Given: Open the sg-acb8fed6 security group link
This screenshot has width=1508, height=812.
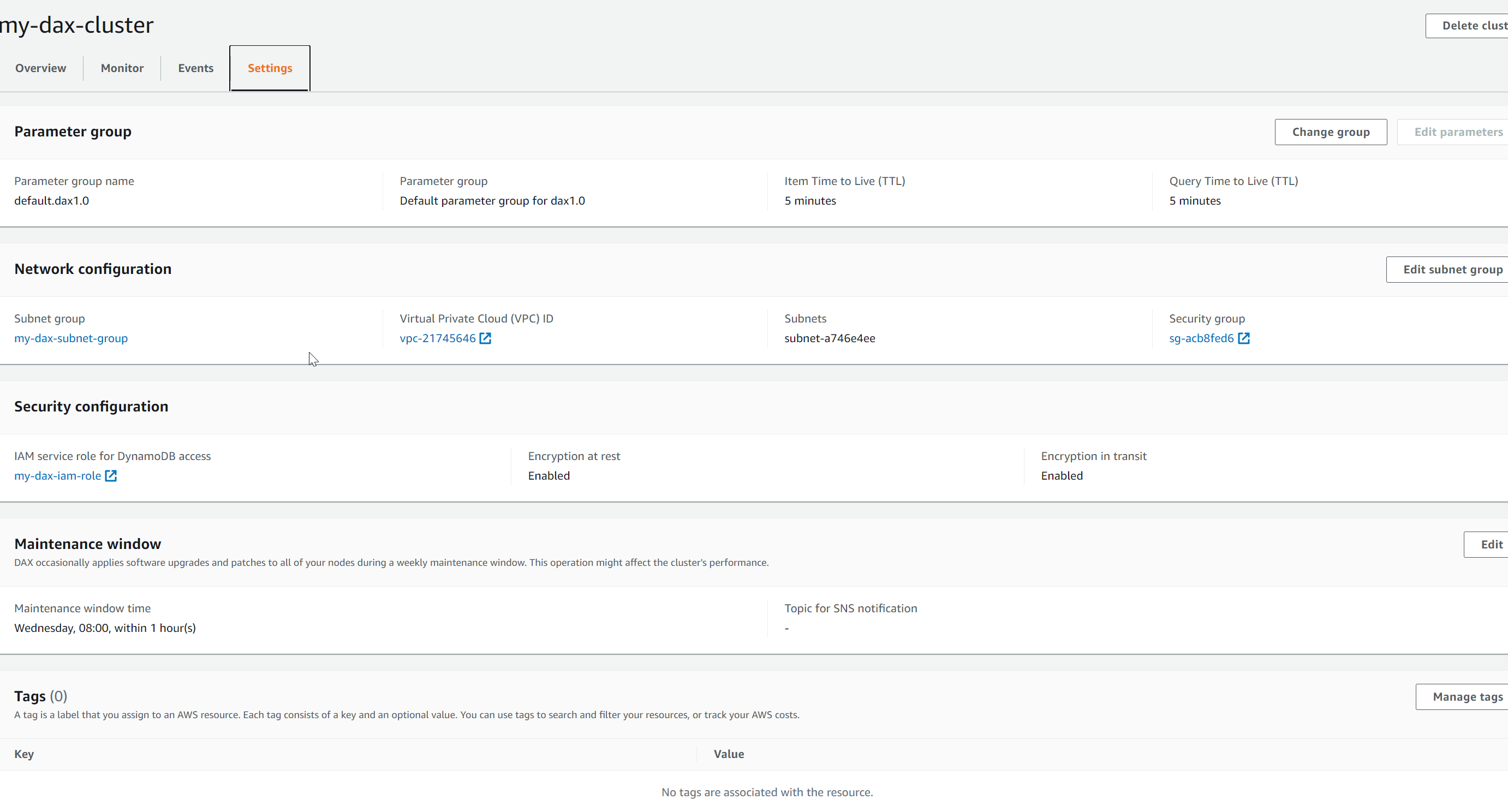Looking at the screenshot, I should (x=1201, y=338).
